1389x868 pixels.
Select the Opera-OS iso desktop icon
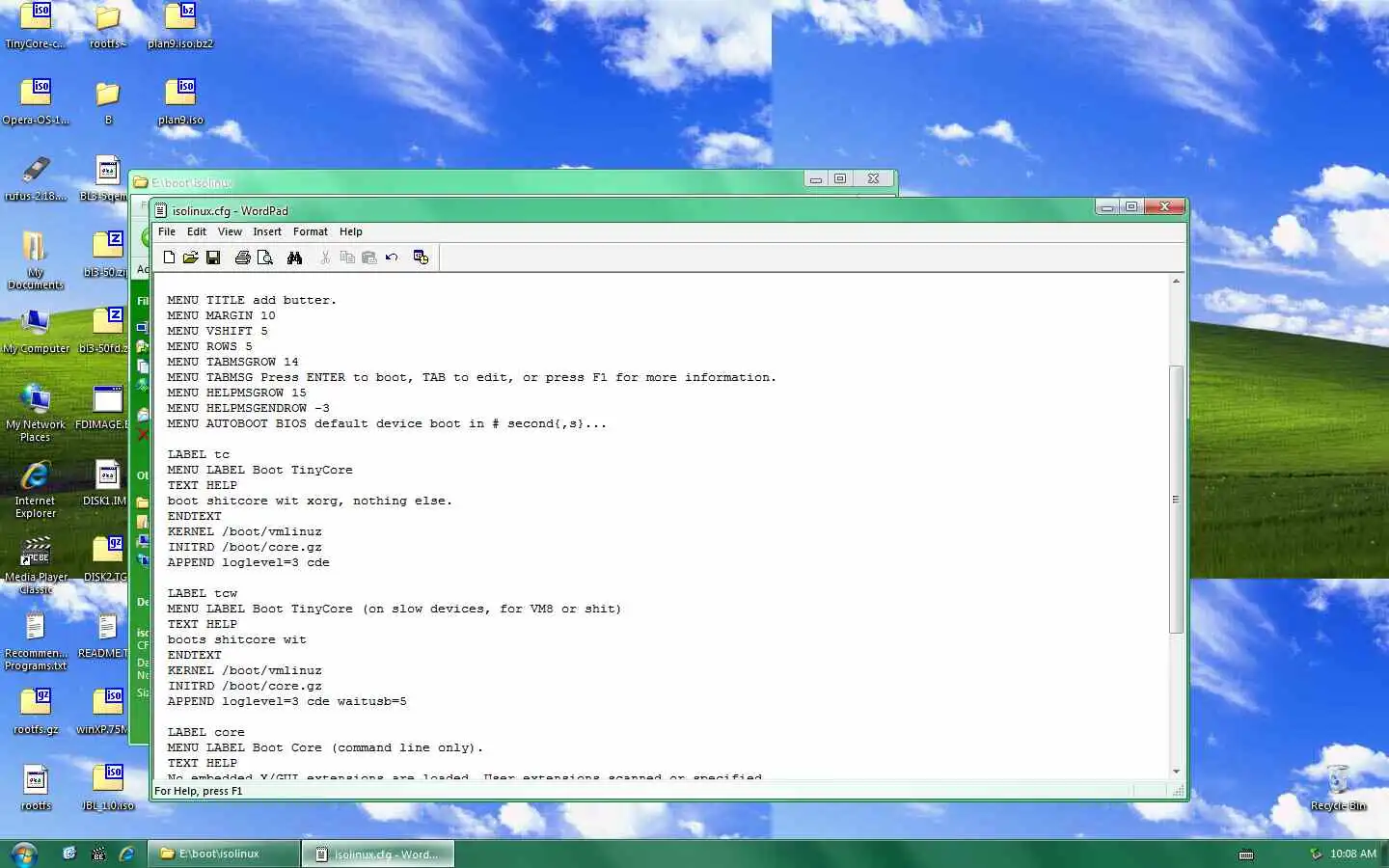click(36, 101)
